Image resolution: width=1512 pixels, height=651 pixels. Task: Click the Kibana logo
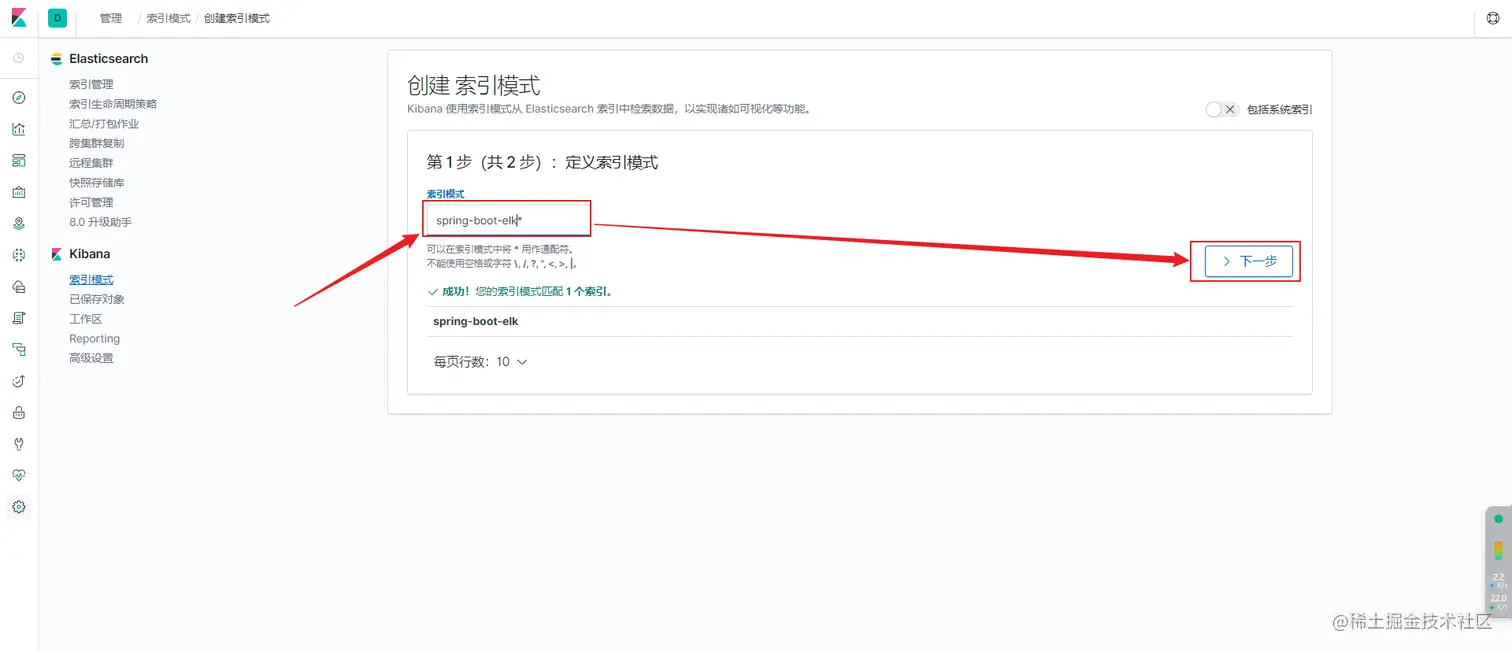19,18
